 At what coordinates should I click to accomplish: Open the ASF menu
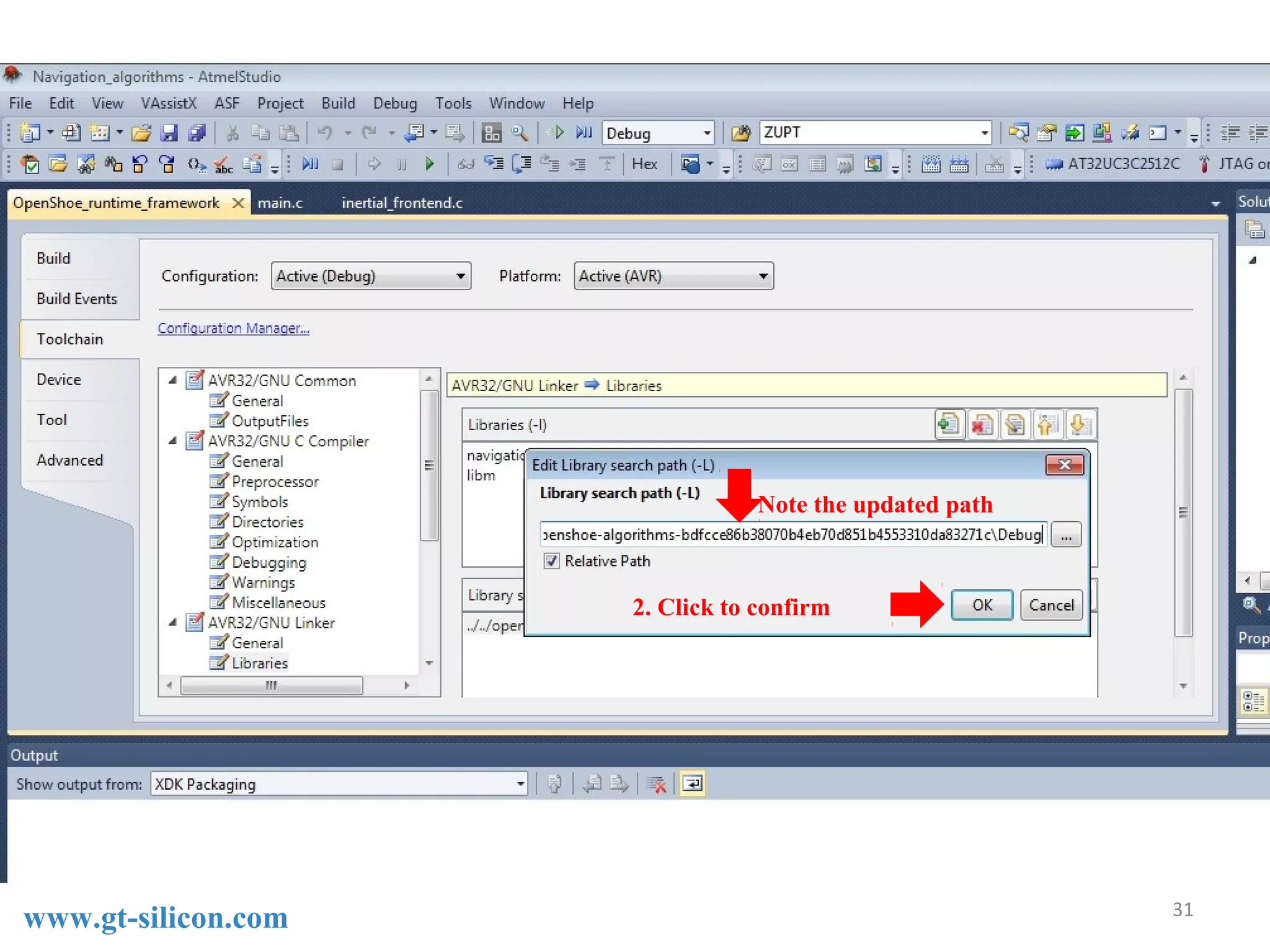[227, 104]
